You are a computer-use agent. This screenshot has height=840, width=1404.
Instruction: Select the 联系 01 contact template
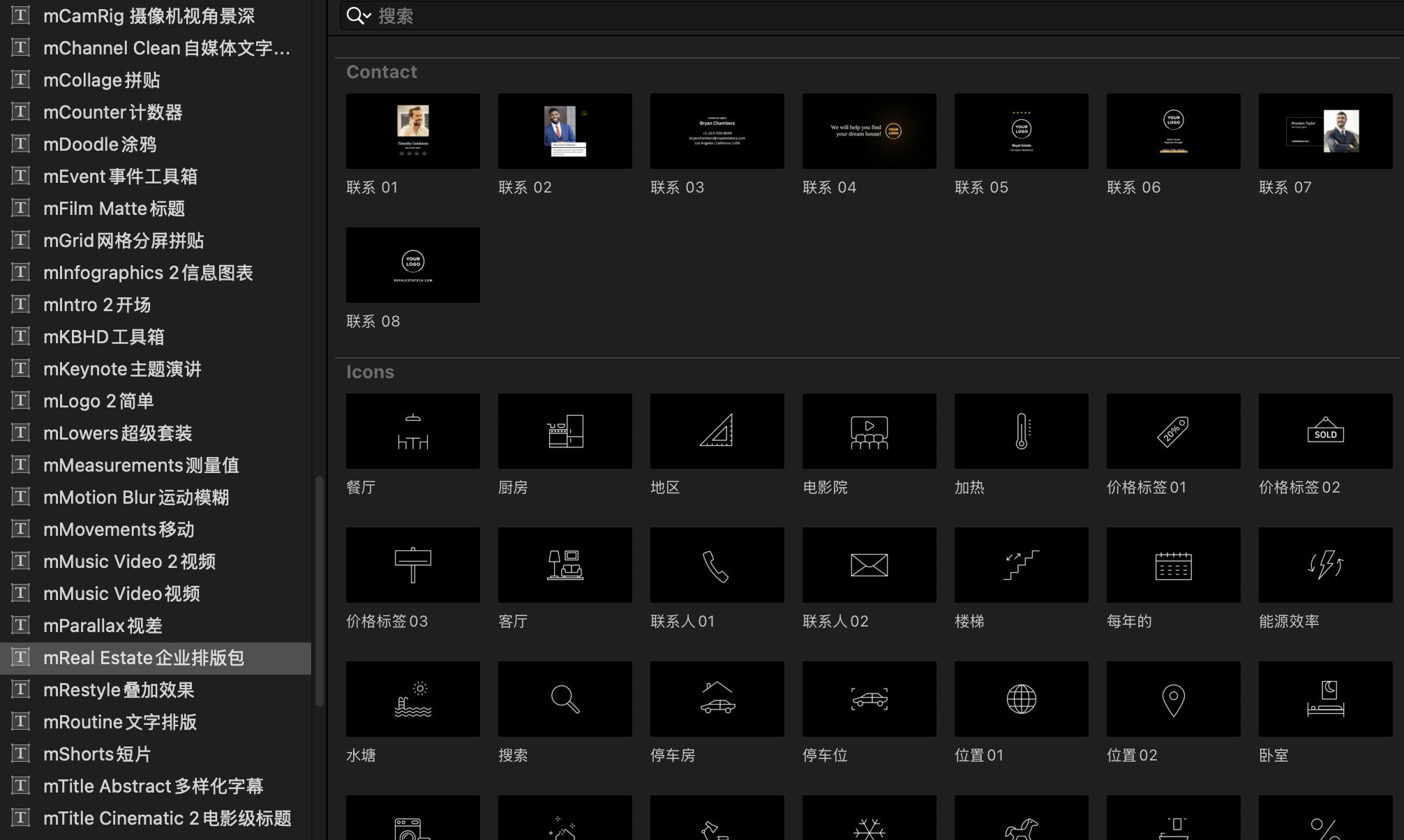(413, 131)
